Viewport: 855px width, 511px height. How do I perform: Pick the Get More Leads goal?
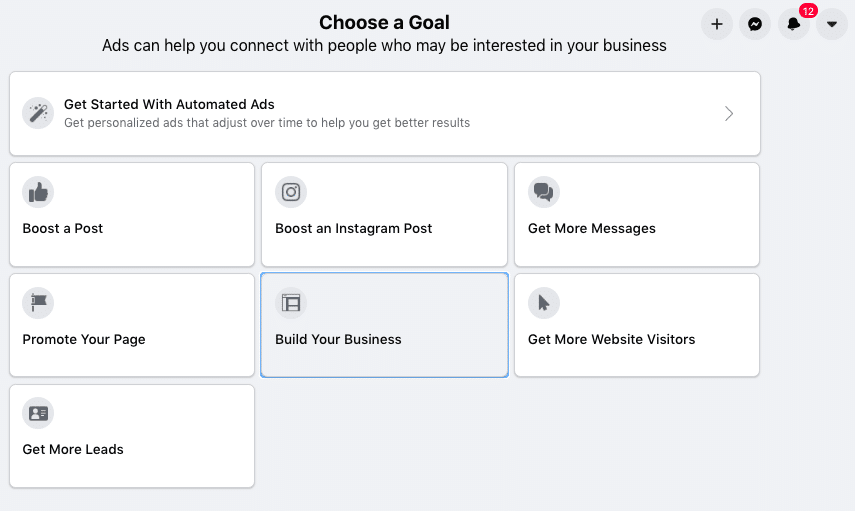tap(132, 436)
